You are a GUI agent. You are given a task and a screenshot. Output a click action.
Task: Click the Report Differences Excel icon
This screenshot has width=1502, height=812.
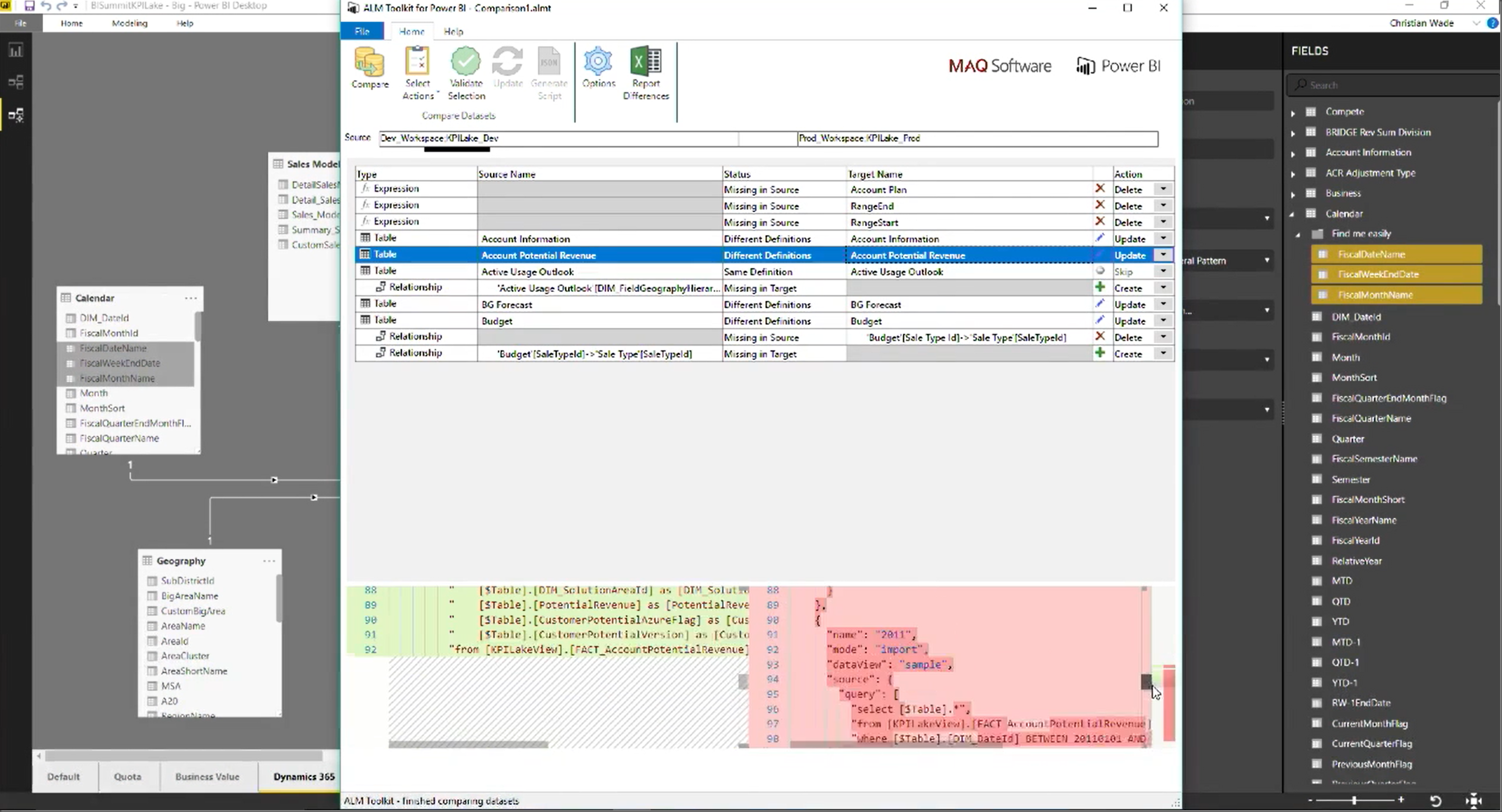(645, 62)
